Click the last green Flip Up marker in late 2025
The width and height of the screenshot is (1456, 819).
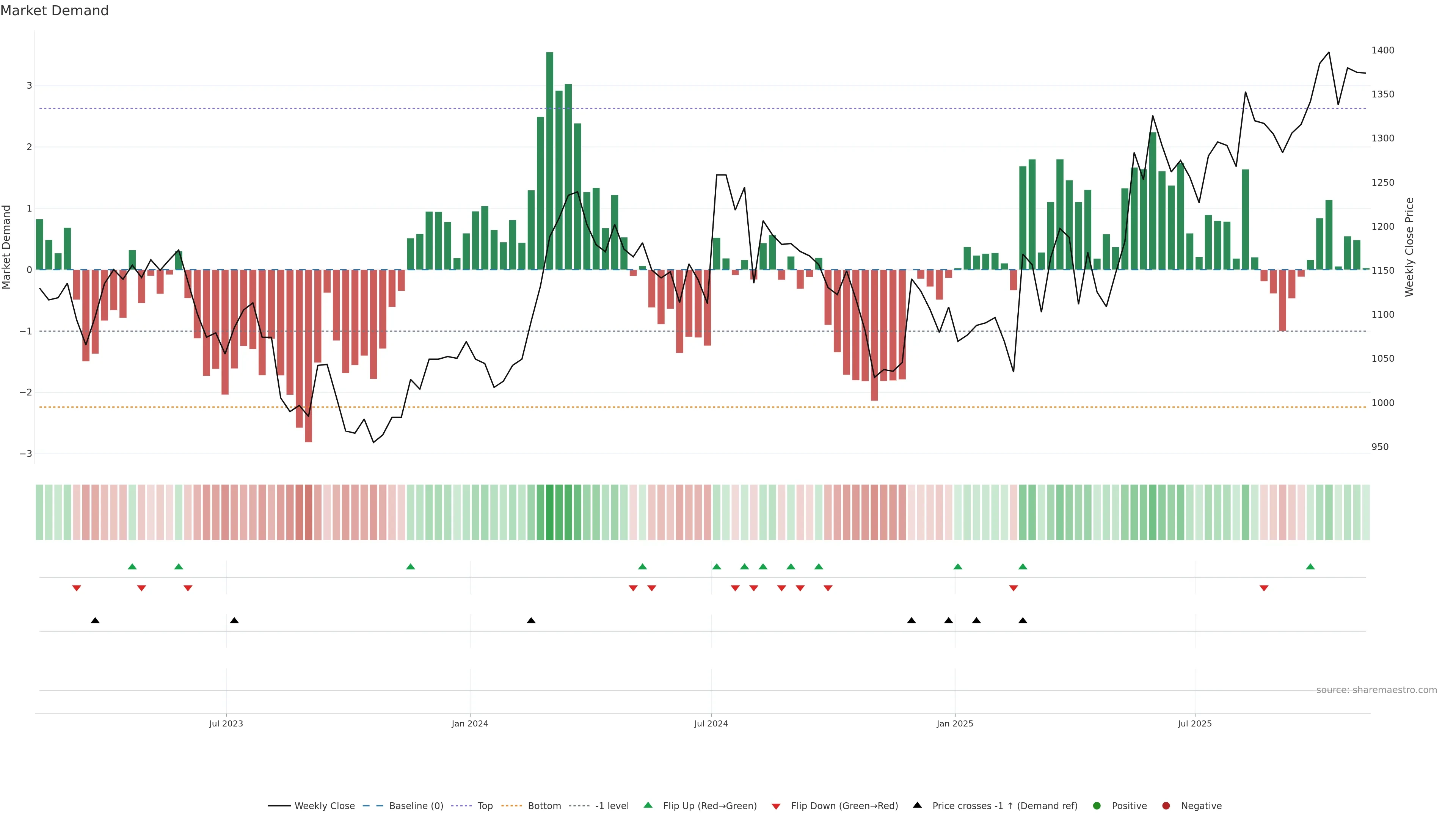(x=1310, y=566)
